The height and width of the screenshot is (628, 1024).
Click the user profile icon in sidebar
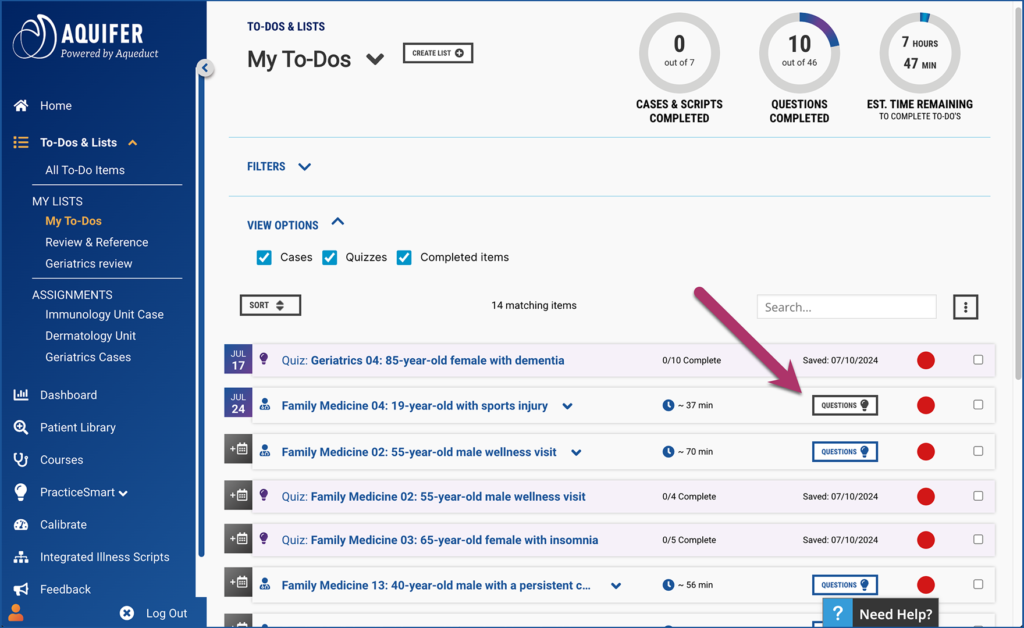[x=16, y=613]
